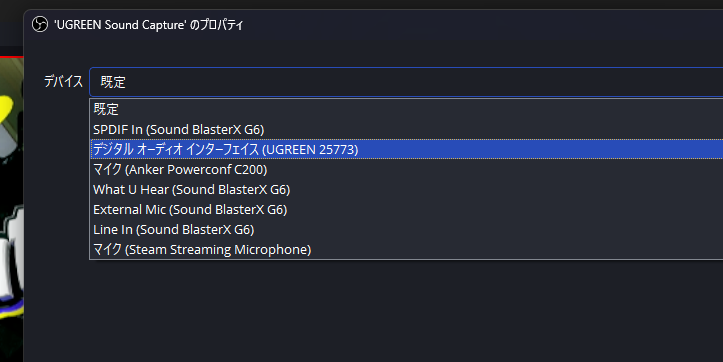Click the preview image behind the dialog
Viewport: 723px width, 362px height.
click(12, 208)
